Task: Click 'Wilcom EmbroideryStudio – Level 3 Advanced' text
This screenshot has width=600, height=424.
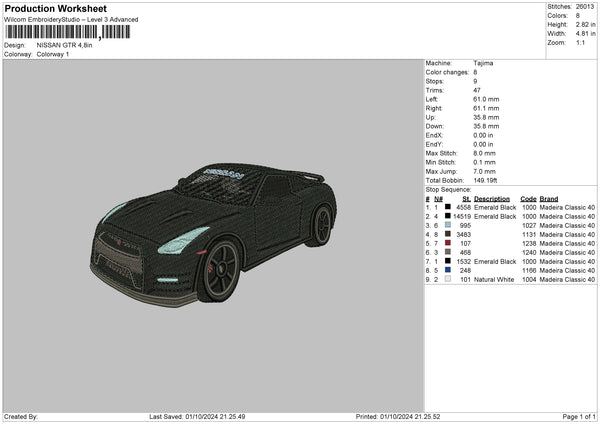Action: (71, 20)
